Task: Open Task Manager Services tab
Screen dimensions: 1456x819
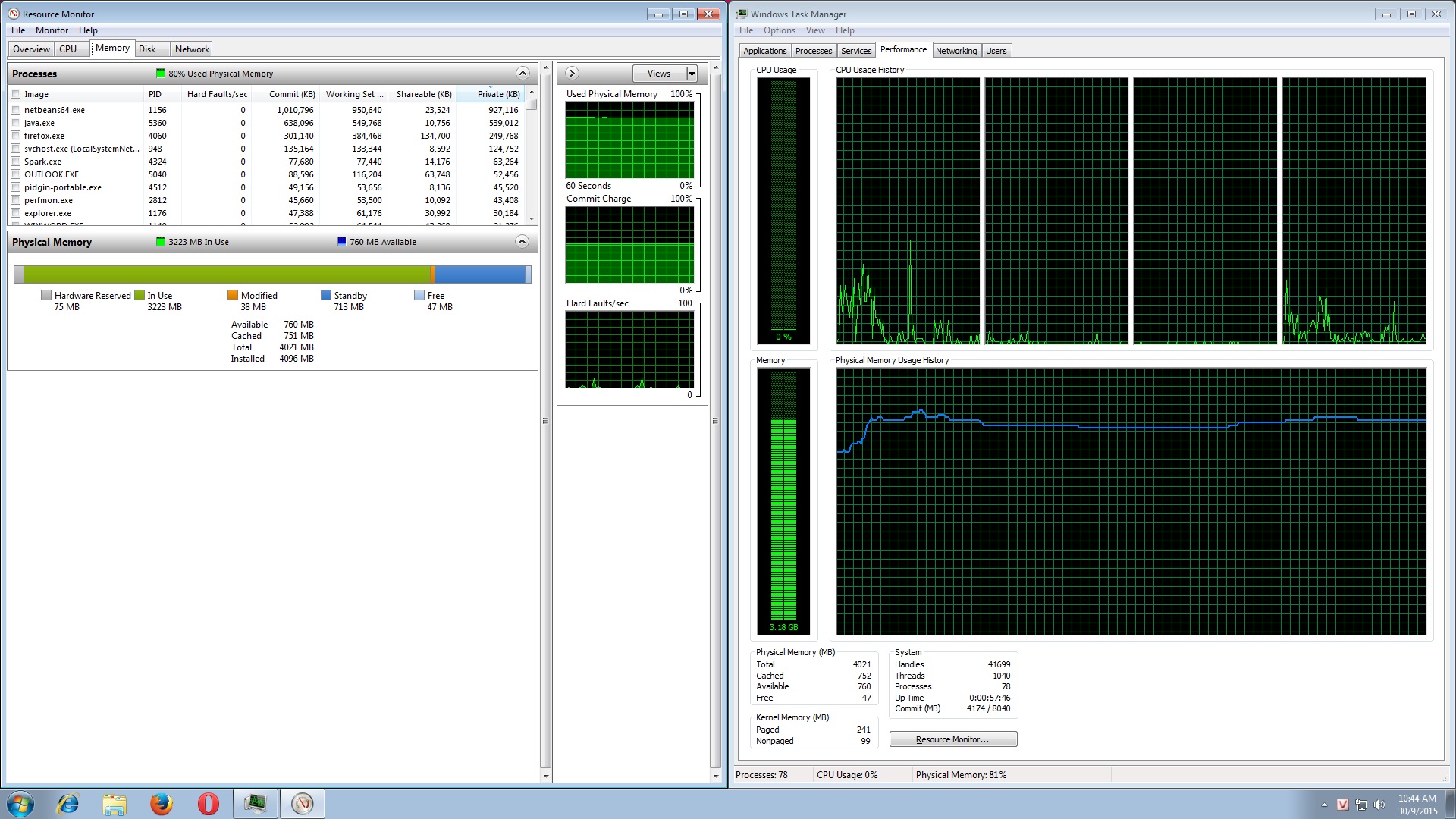Action: coord(855,51)
